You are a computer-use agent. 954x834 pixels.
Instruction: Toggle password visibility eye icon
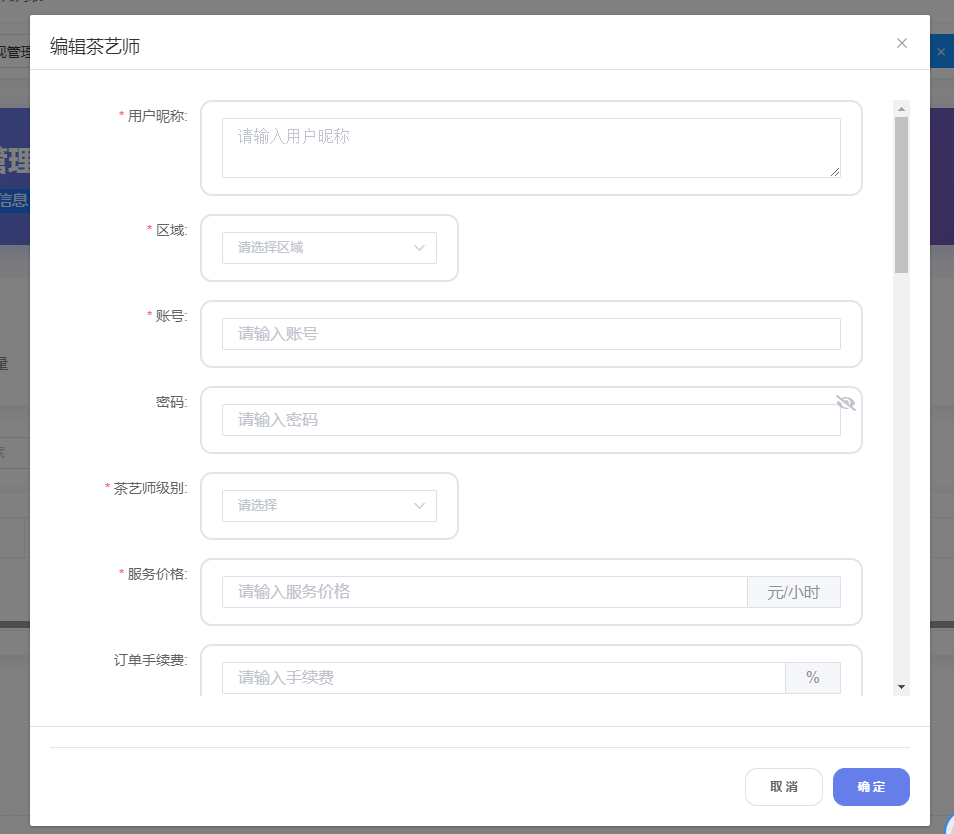click(846, 403)
